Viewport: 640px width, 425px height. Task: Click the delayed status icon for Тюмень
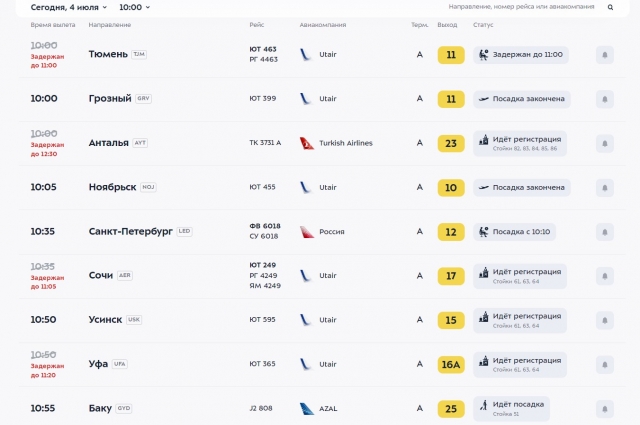tap(484, 55)
